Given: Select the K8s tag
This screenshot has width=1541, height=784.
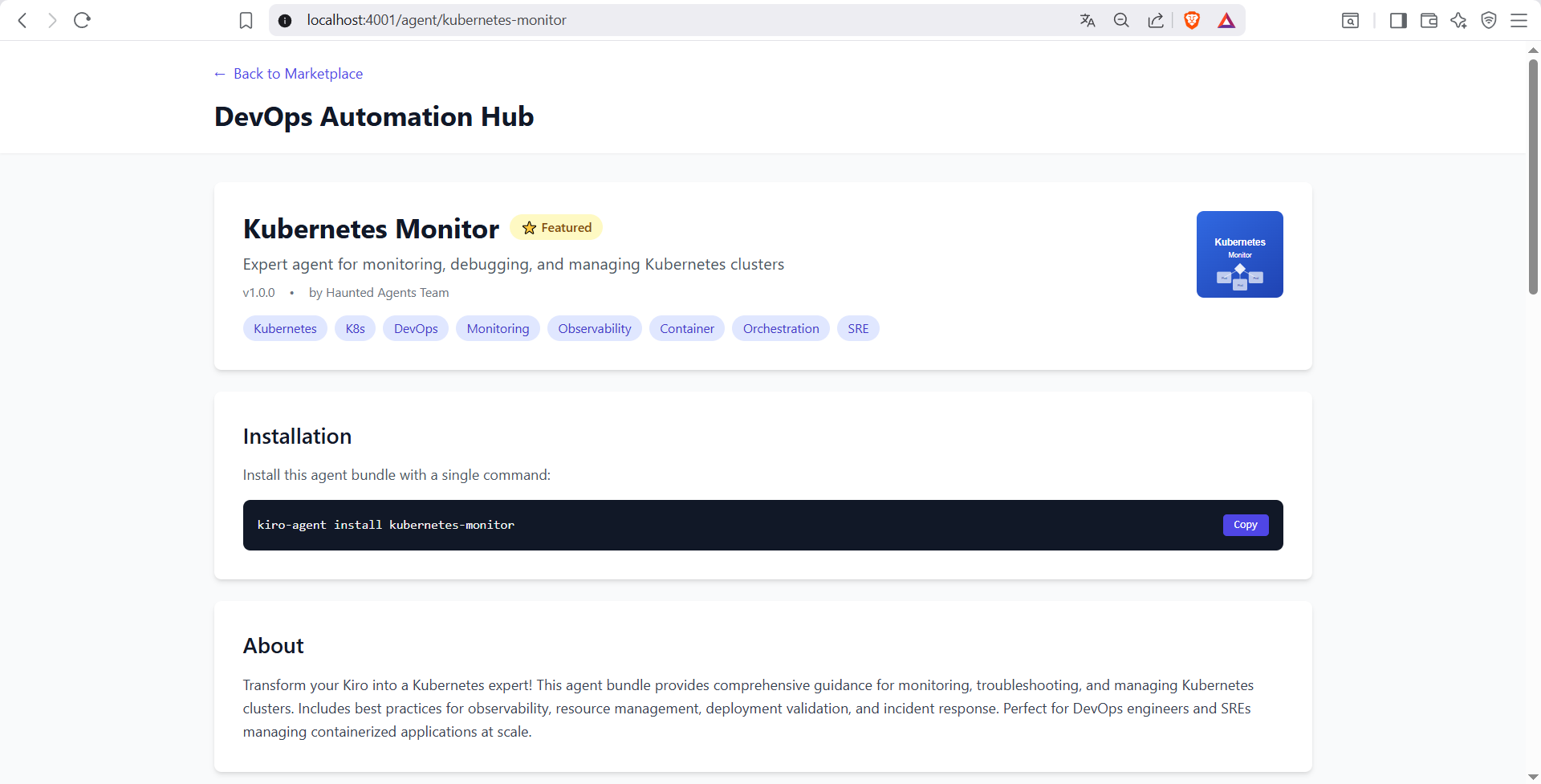Looking at the screenshot, I should [x=355, y=328].
